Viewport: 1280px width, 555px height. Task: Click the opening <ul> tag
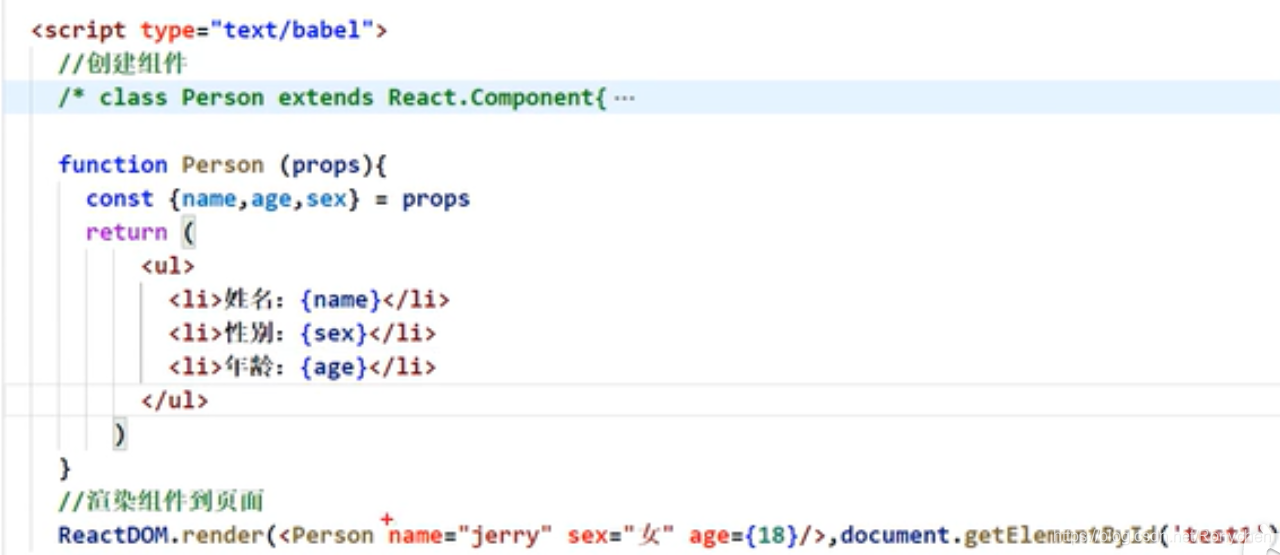coord(168,267)
